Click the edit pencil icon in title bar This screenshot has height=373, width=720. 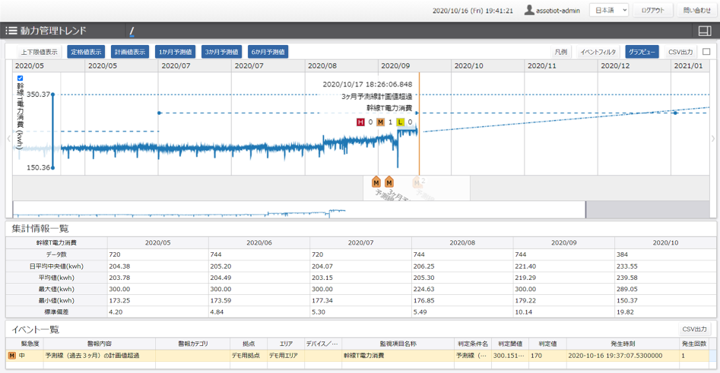tap(132, 32)
